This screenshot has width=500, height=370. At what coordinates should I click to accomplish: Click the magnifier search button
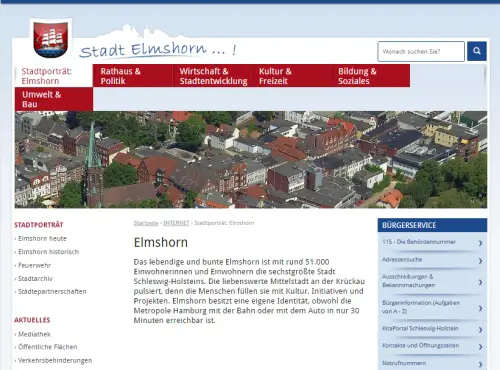[477, 51]
